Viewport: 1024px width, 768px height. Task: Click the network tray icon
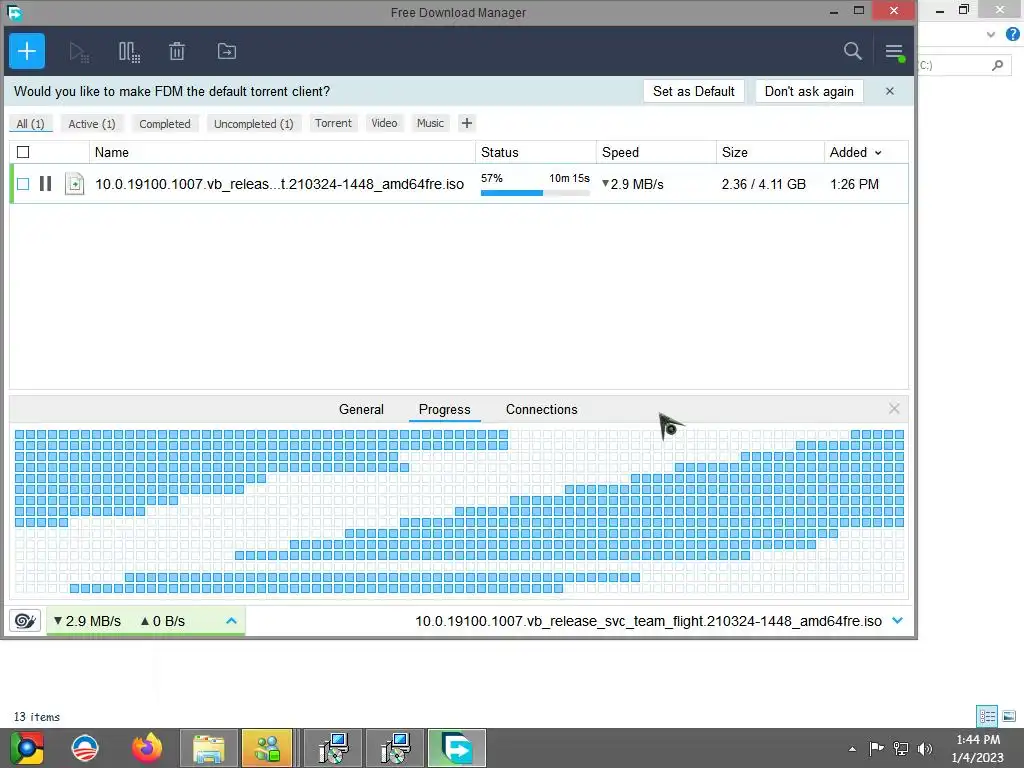coord(901,748)
